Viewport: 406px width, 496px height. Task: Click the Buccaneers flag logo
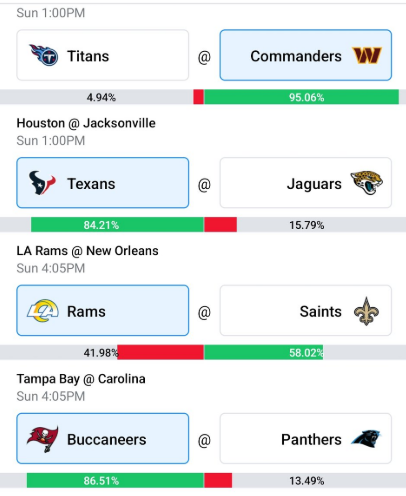(x=43, y=439)
